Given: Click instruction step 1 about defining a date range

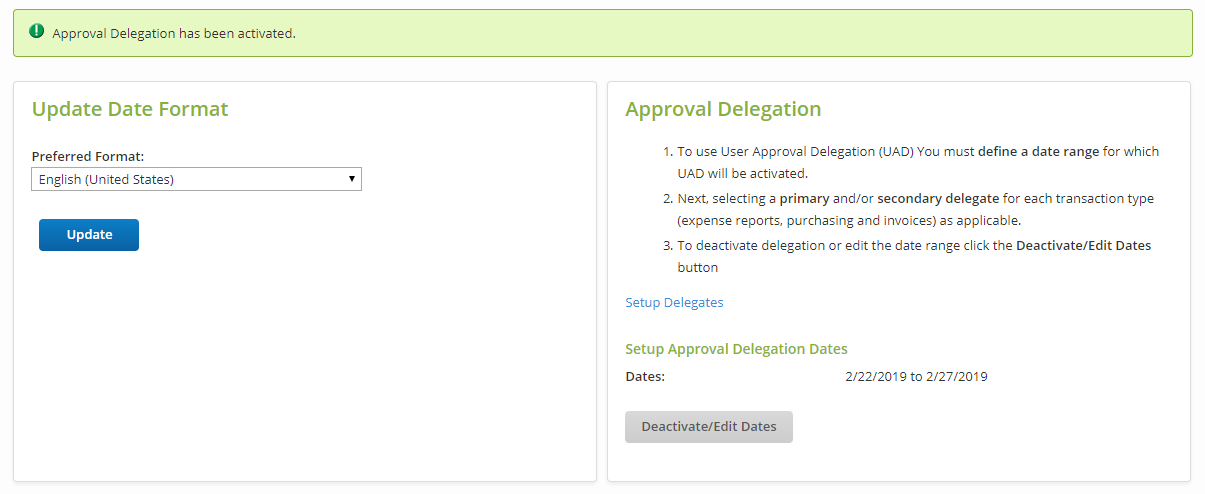Looking at the screenshot, I should pos(917,162).
